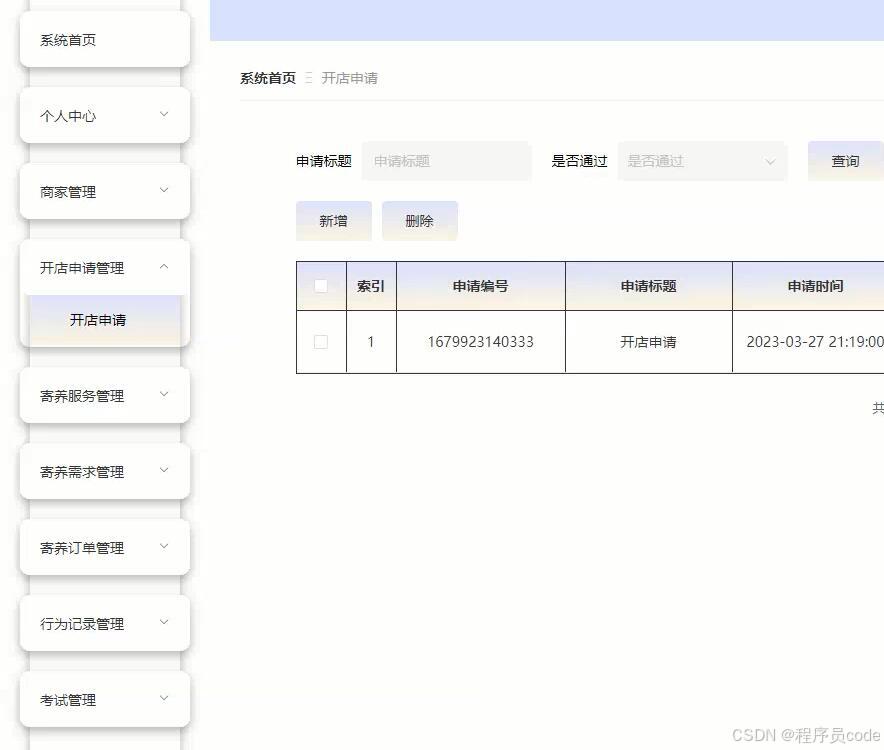
Task: Toggle the select-all checkbox in table header
Action: tap(321, 285)
